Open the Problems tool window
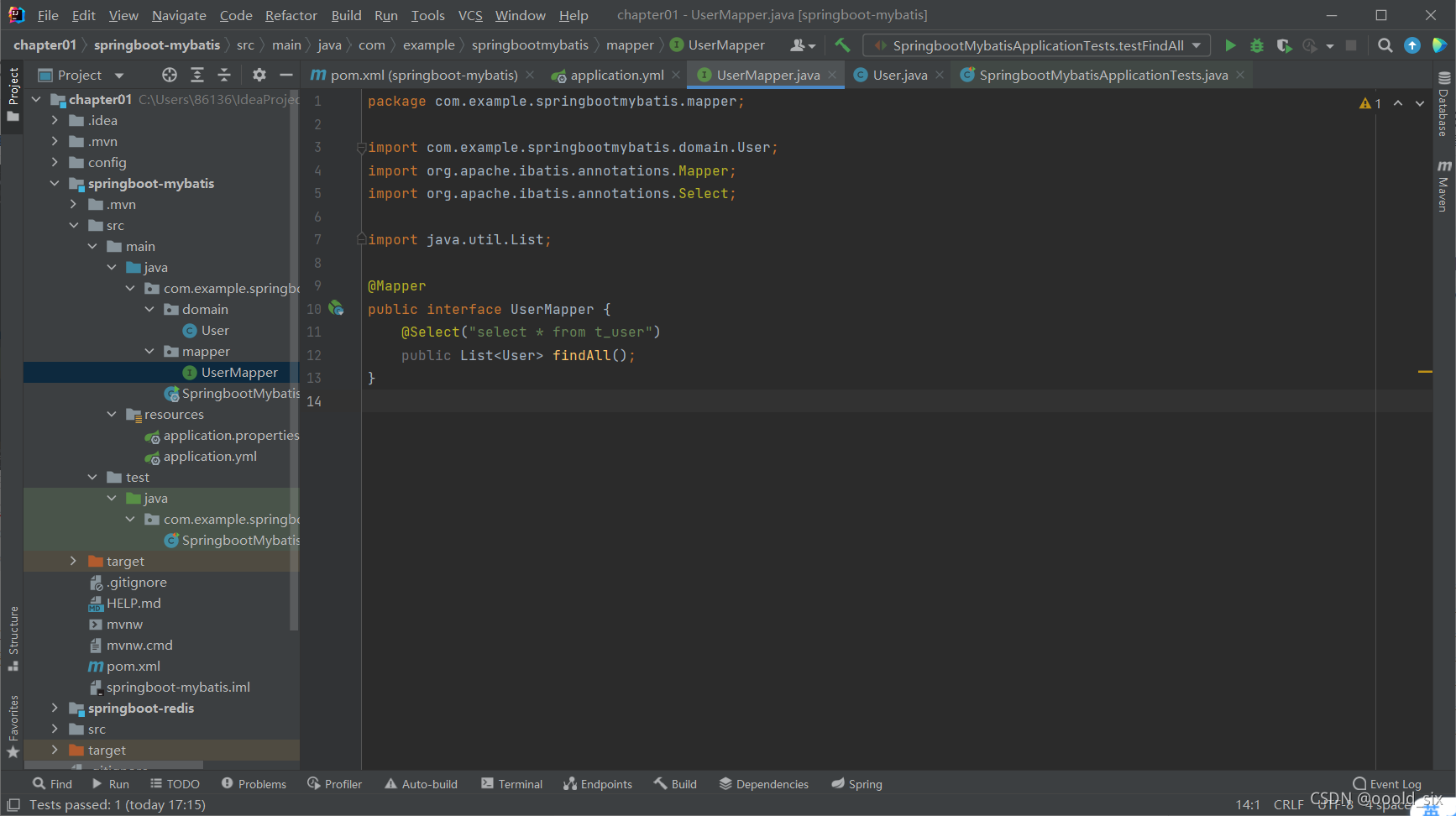The height and width of the screenshot is (816, 1456). tap(254, 784)
